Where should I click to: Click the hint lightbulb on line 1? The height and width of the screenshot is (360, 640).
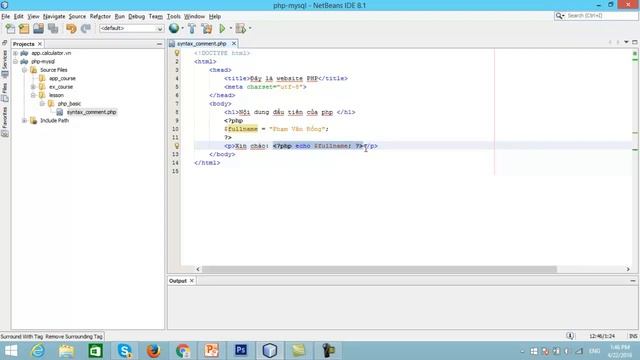(x=177, y=53)
